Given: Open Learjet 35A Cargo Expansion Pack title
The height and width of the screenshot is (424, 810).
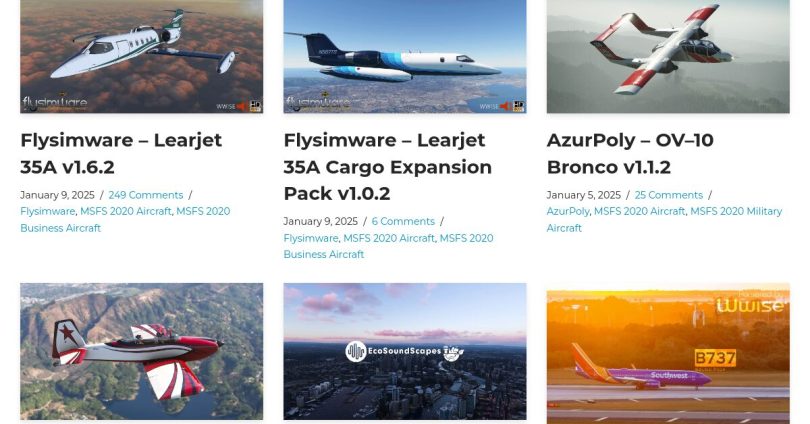Looking at the screenshot, I should pos(387,167).
